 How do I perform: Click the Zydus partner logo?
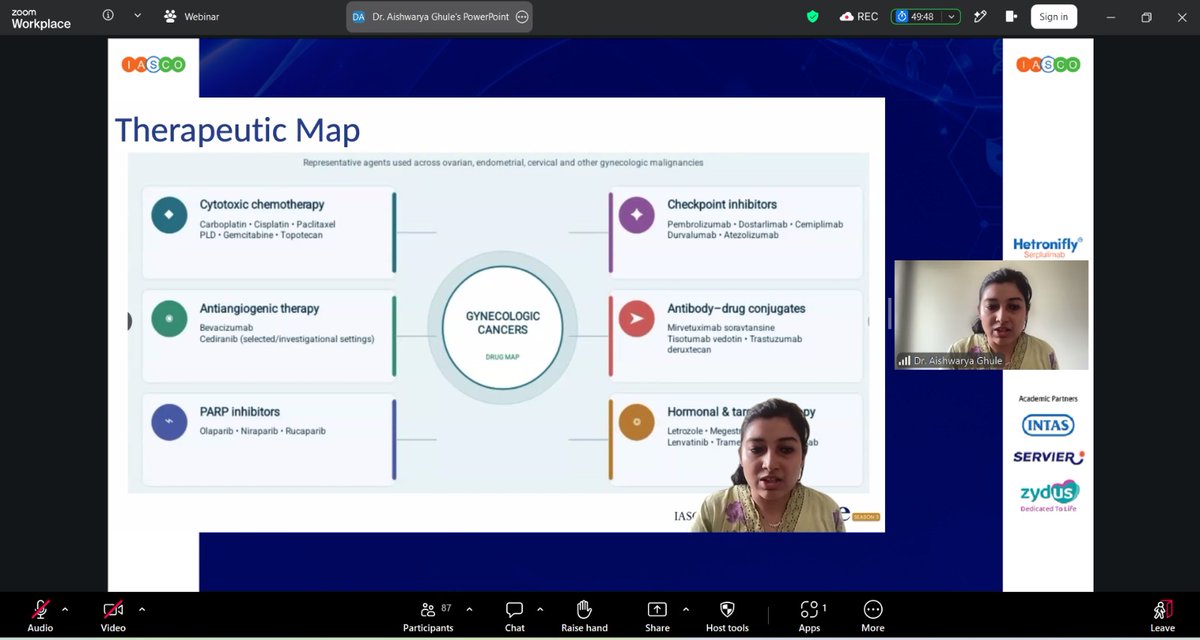[1049, 495]
